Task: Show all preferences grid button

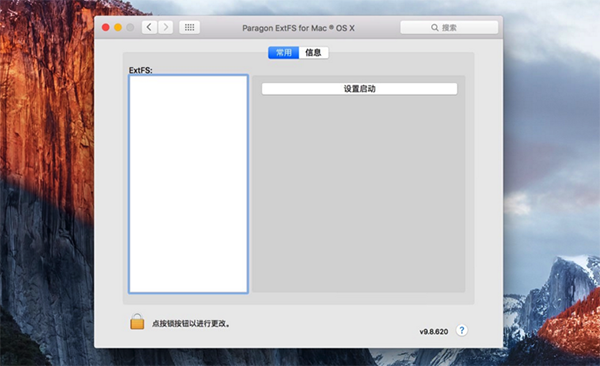Action: pos(189,27)
